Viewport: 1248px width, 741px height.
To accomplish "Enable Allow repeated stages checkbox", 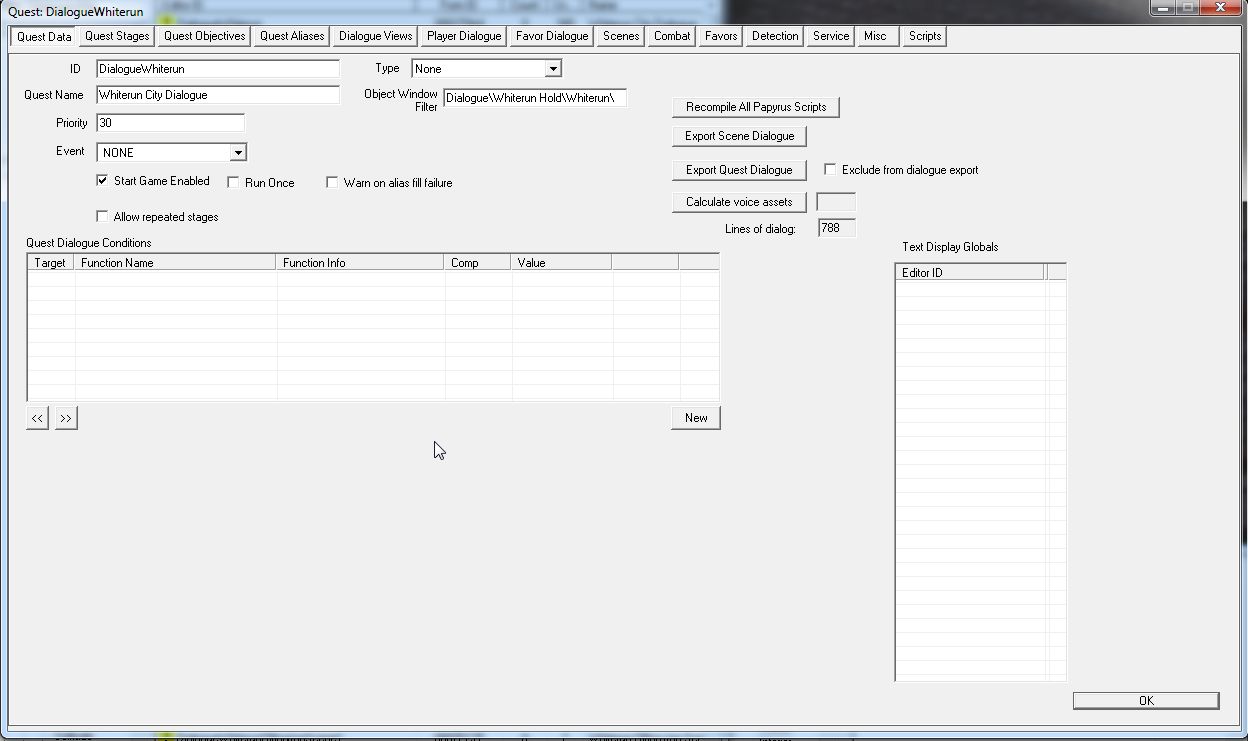I will tap(102, 217).
